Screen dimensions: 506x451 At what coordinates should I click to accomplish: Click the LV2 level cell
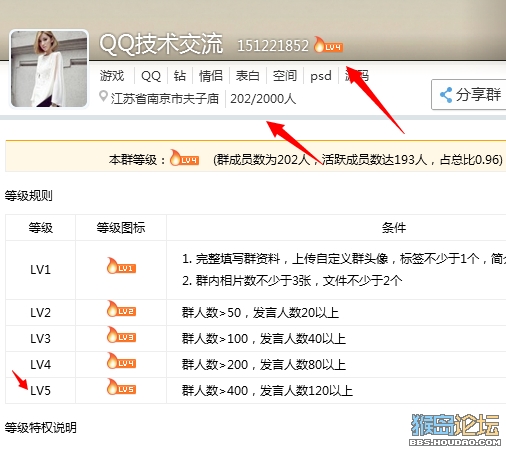[40, 313]
